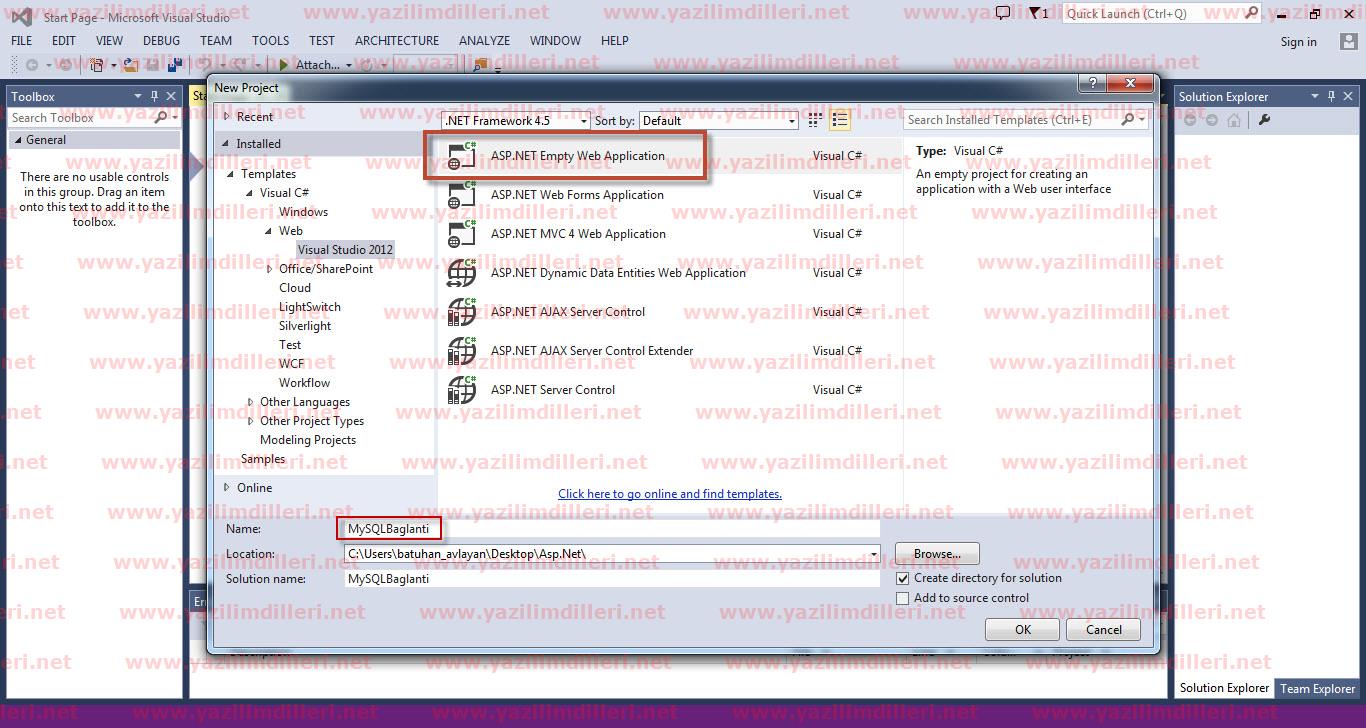Click the Solution Explorer Home icon
This screenshot has height=728, width=1366.
point(1235,120)
